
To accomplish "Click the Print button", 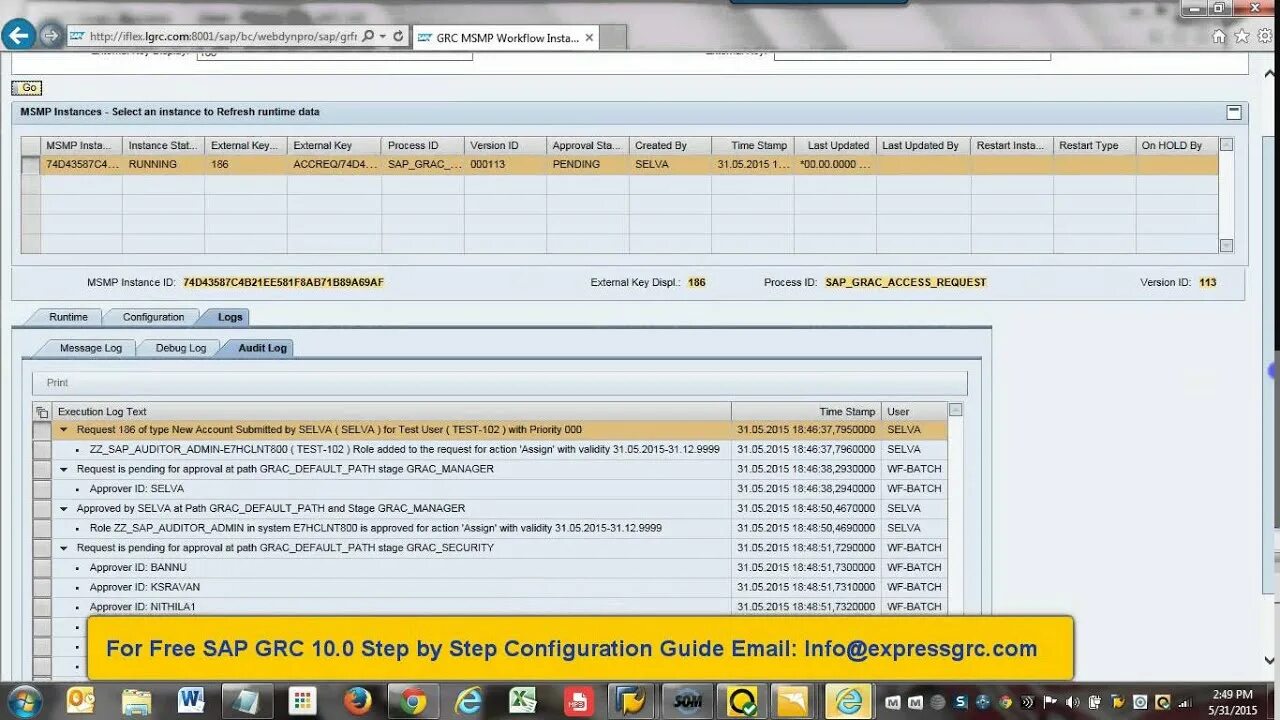I will click(x=58, y=383).
